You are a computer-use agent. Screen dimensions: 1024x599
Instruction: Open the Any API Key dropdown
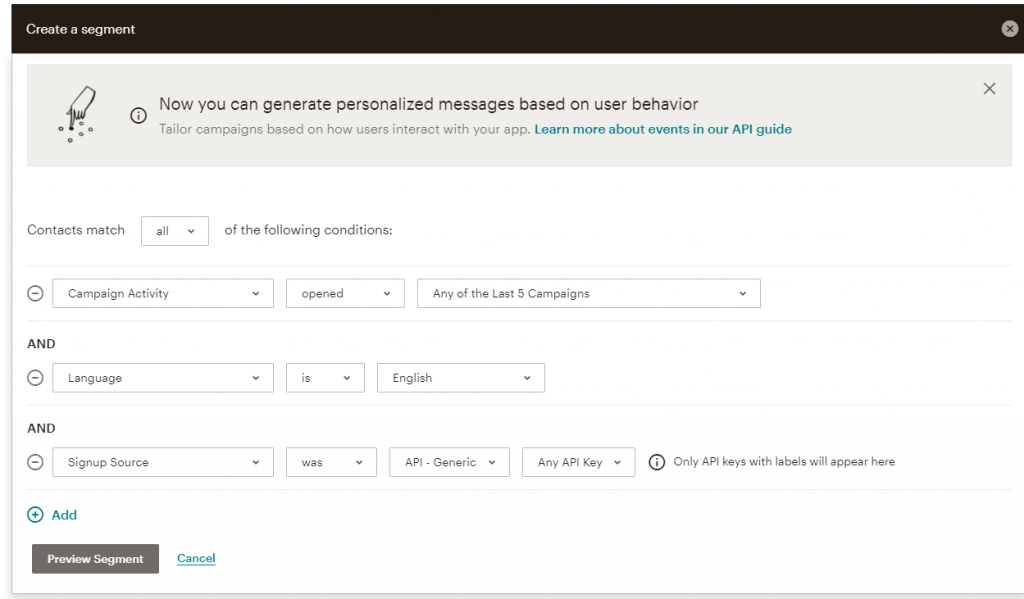tap(579, 462)
